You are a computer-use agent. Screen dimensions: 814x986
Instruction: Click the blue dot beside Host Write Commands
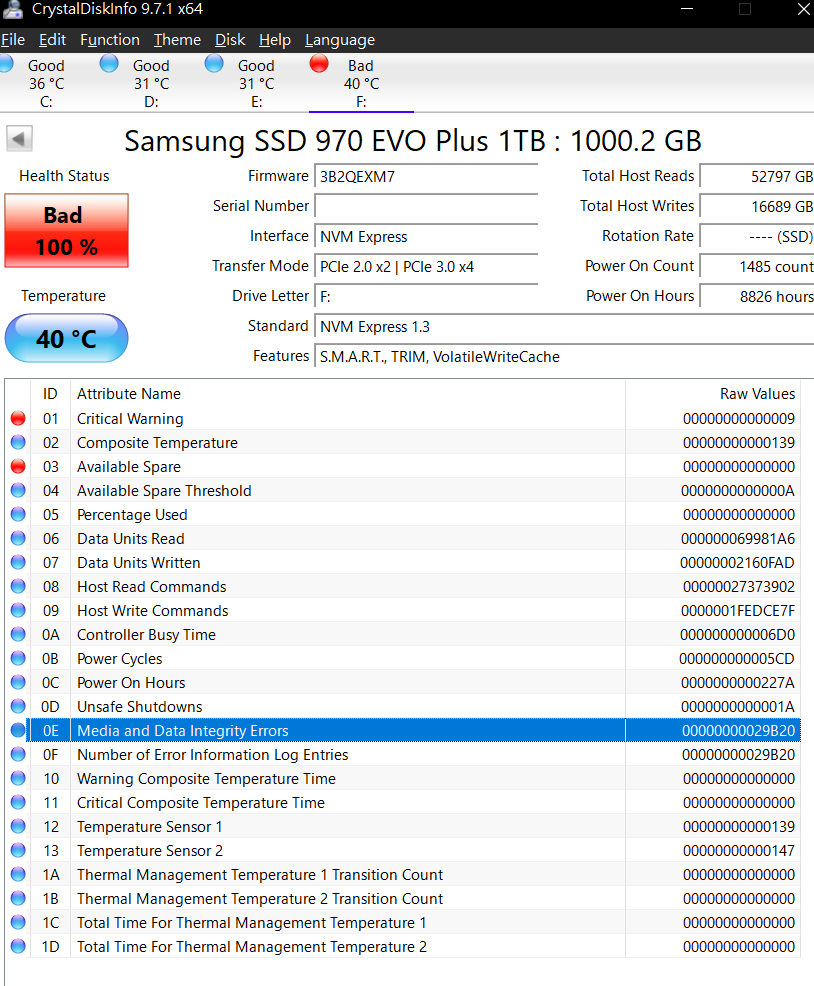18,611
